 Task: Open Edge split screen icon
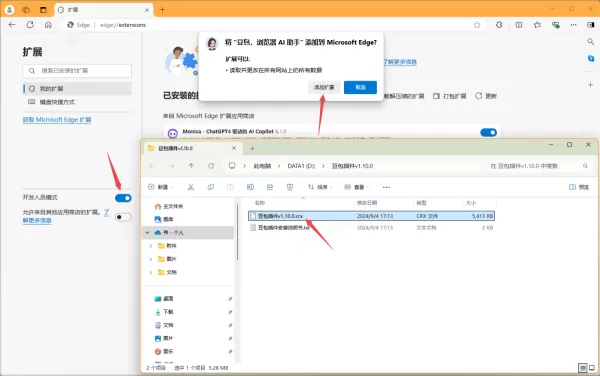coord(518,25)
